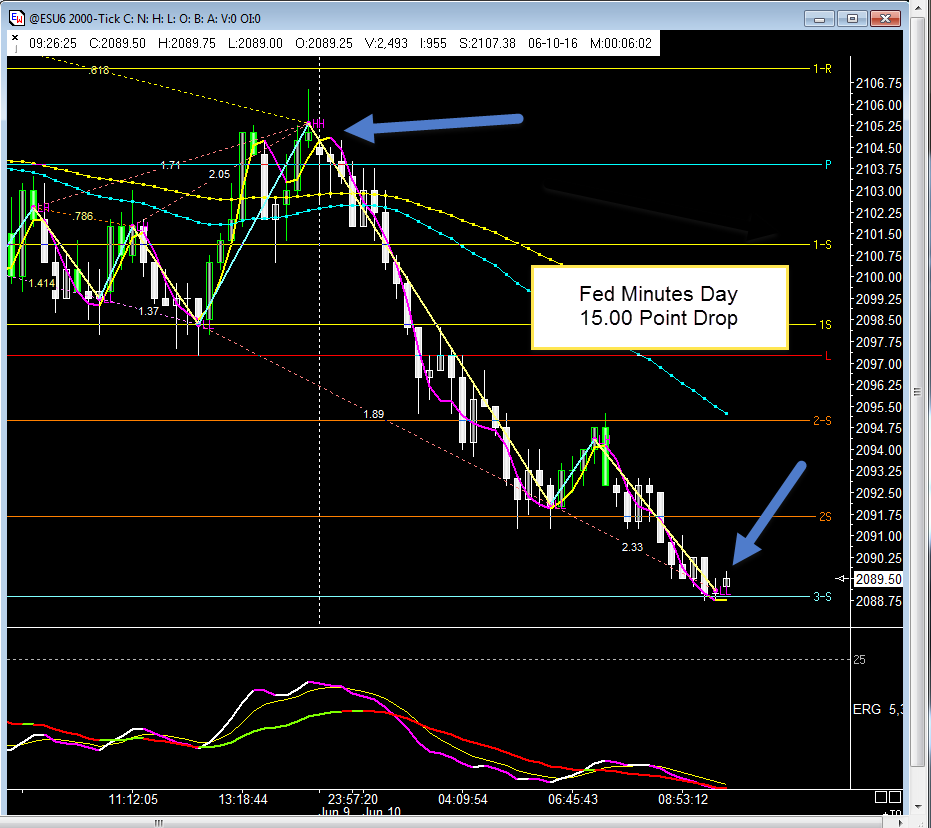Click the 2-S support level label
This screenshot has width=931, height=828.
(x=822, y=421)
